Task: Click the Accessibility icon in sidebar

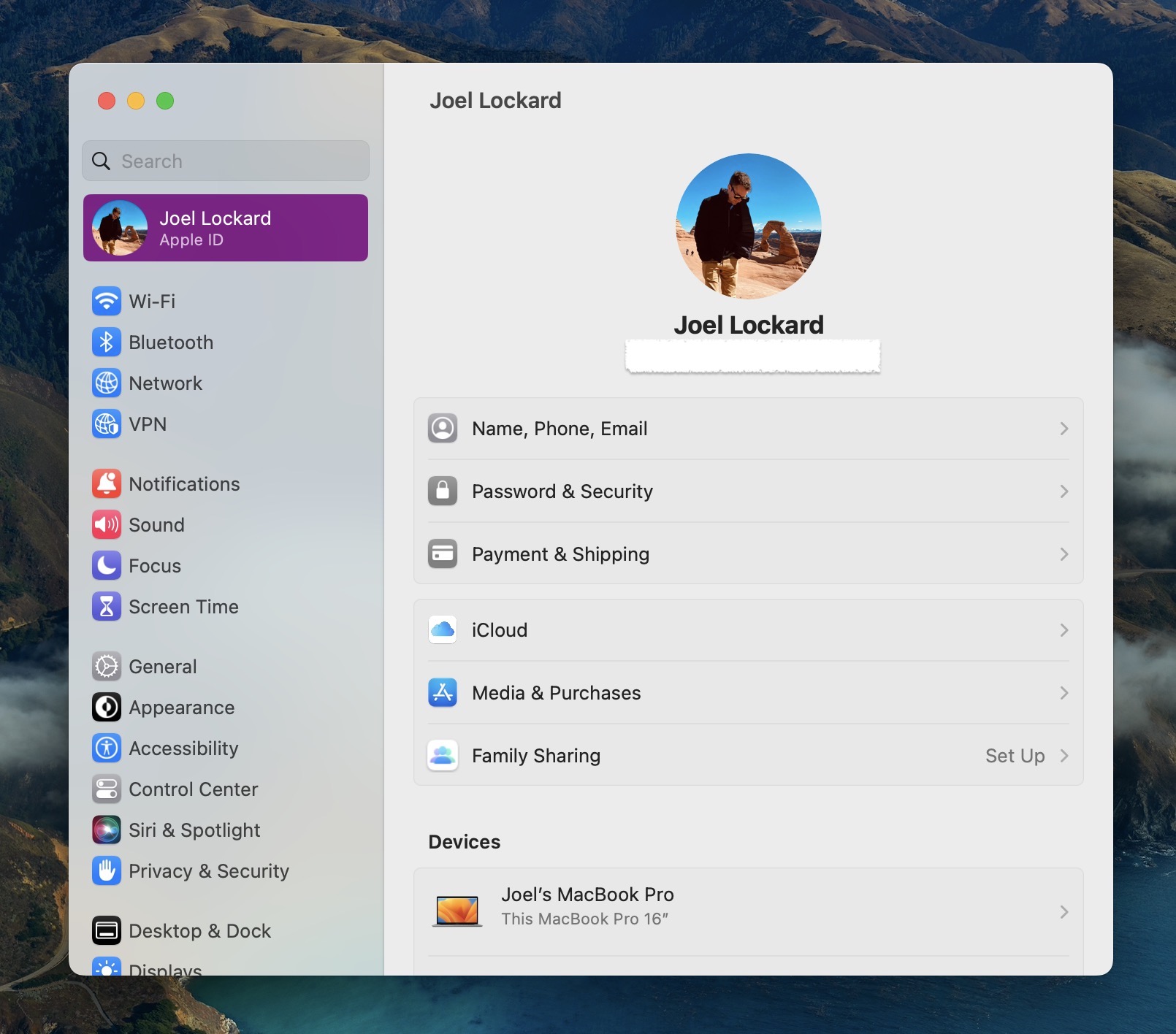Action: [107, 748]
